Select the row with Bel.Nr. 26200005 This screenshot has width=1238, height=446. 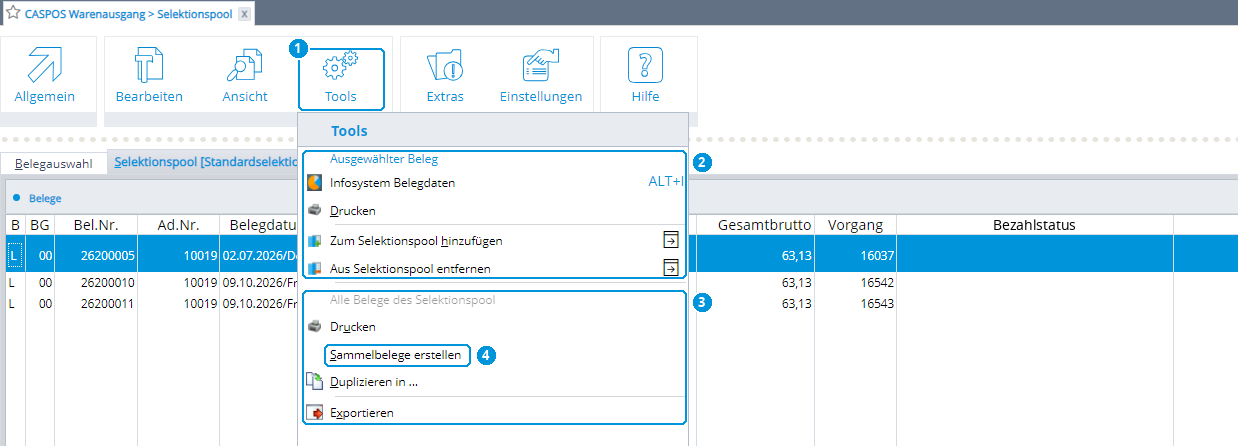coord(620,256)
